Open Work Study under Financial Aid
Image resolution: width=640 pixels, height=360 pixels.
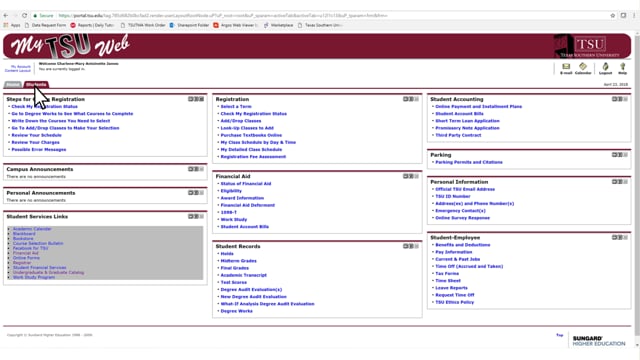pos(234,220)
